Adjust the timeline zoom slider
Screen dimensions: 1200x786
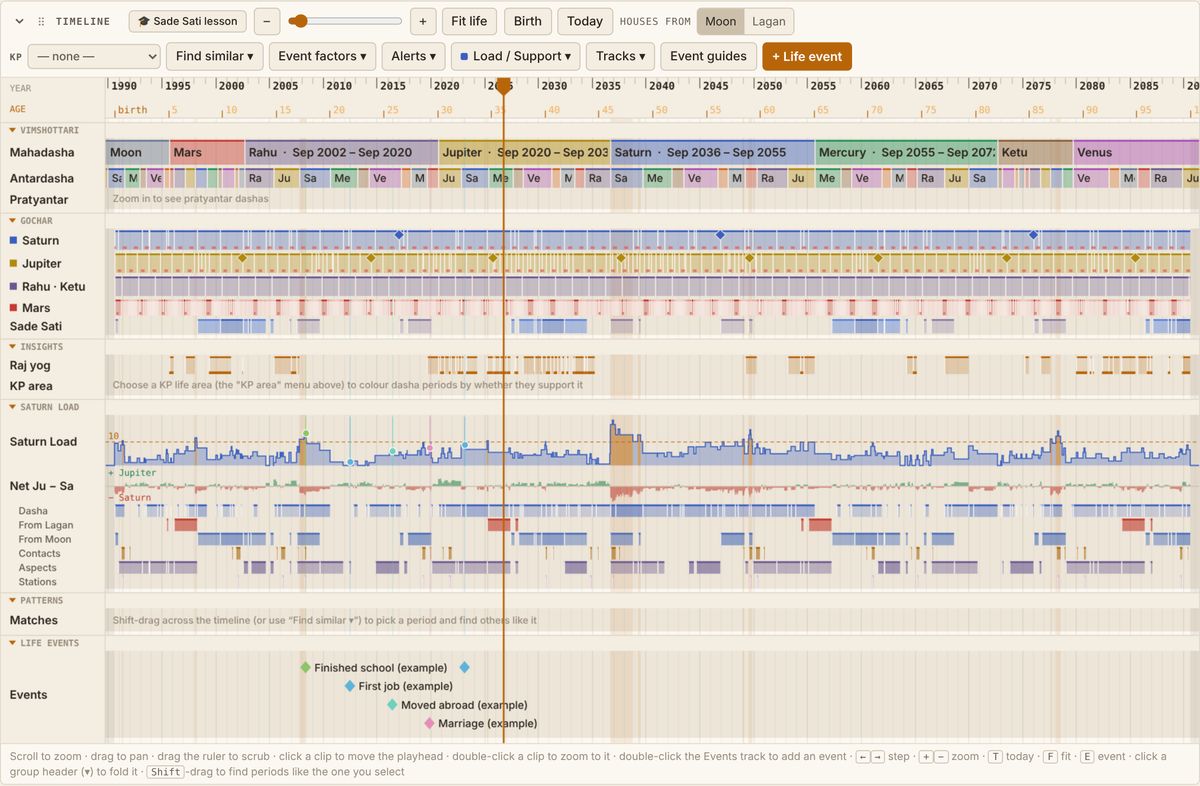pos(345,21)
